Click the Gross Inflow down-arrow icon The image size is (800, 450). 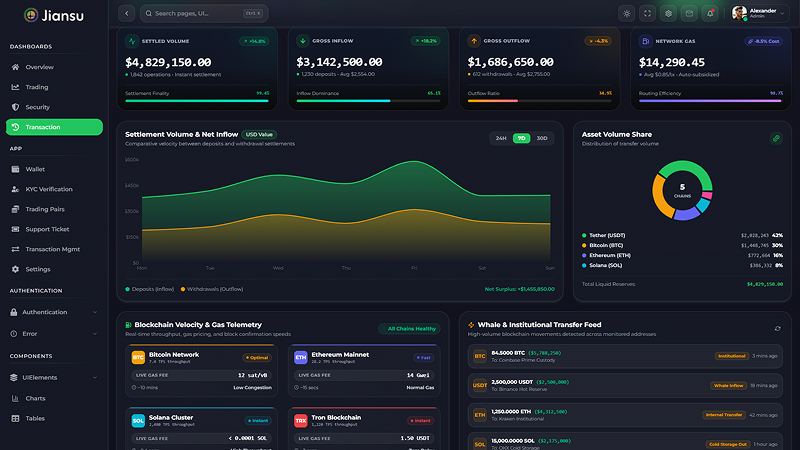point(303,41)
